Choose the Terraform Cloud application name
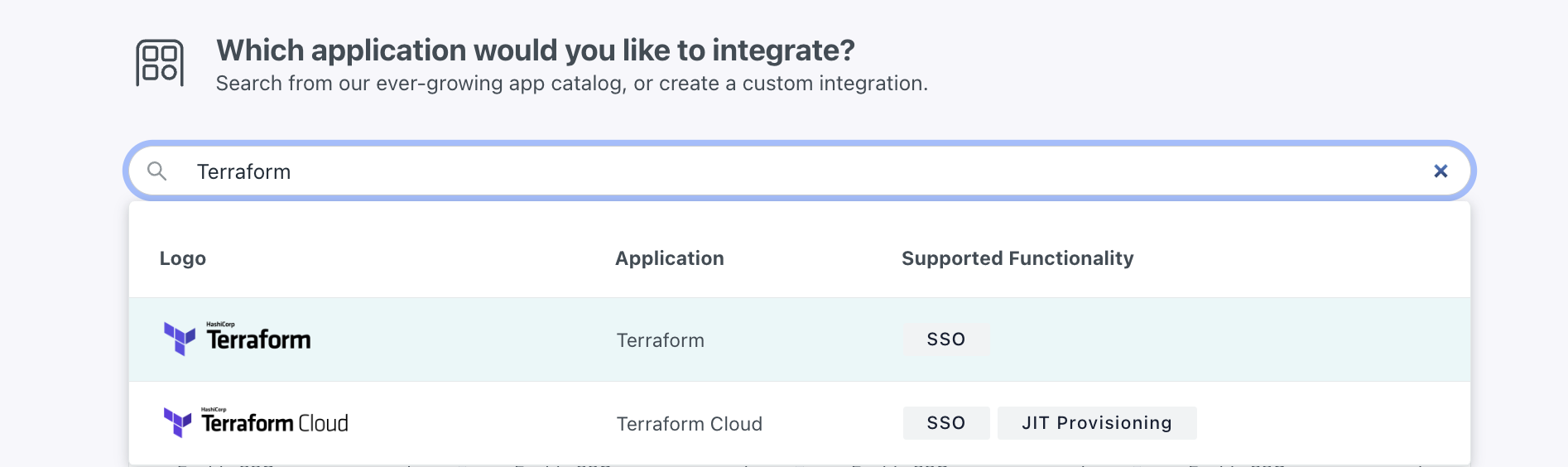 [x=689, y=424]
